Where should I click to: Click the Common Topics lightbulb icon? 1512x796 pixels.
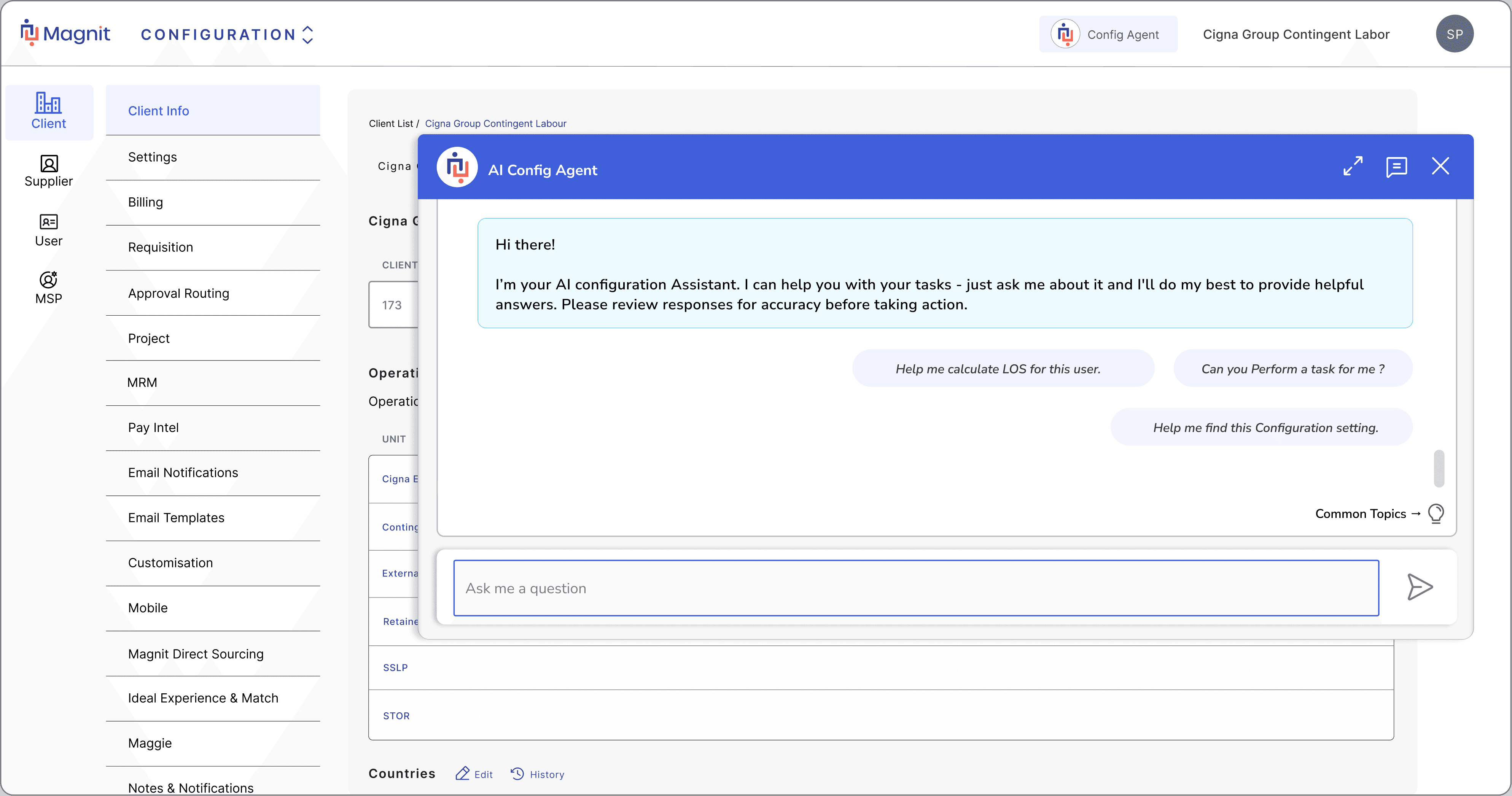pyautogui.click(x=1436, y=513)
